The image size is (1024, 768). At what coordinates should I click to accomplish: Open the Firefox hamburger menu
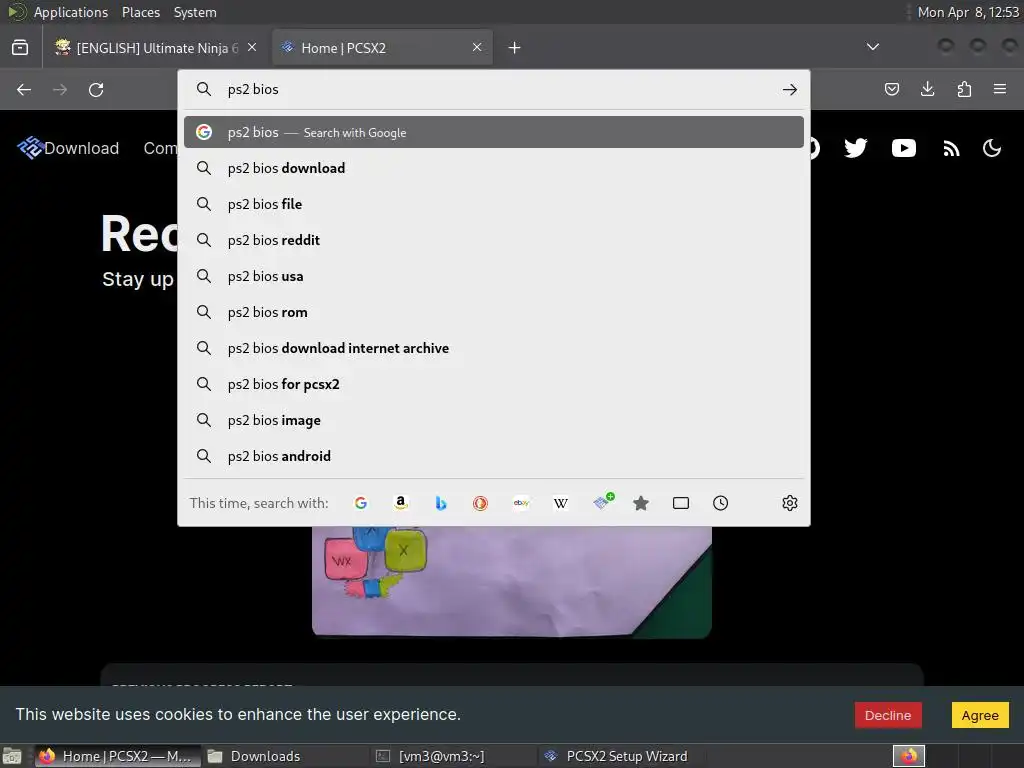[x=1000, y=89]
